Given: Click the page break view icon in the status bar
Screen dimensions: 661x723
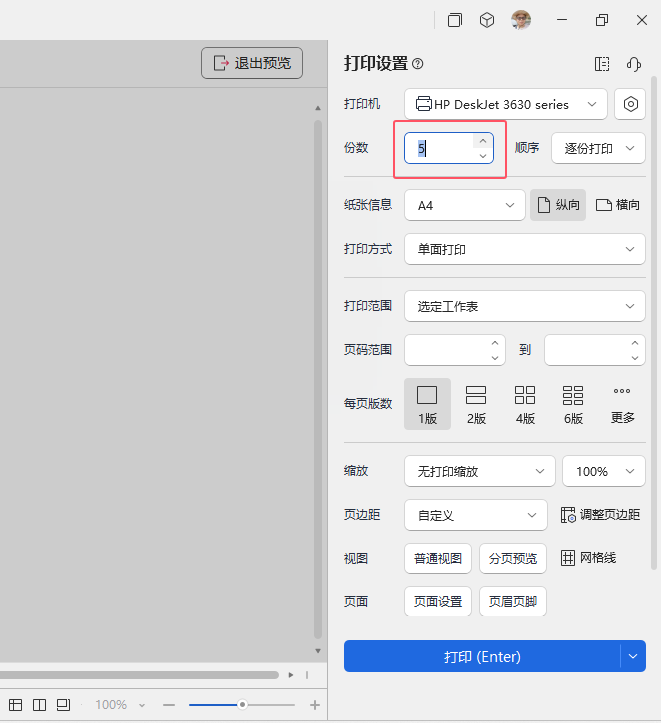Looking at the screenshot, I should tap(63, 705).
